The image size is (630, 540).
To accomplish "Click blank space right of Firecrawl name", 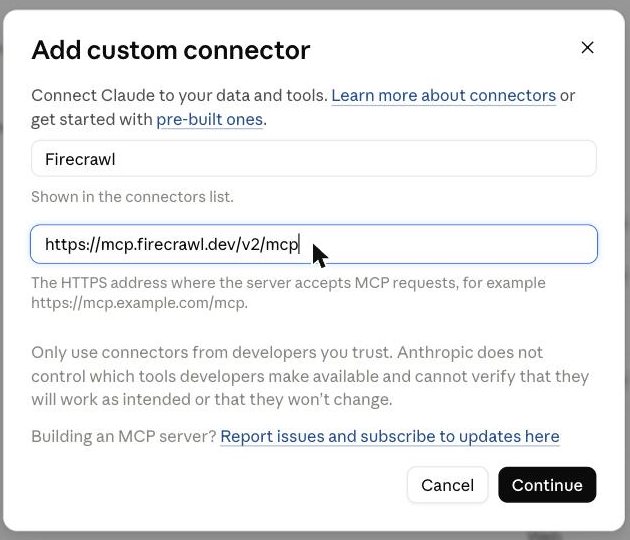I will tap(354, 159).
